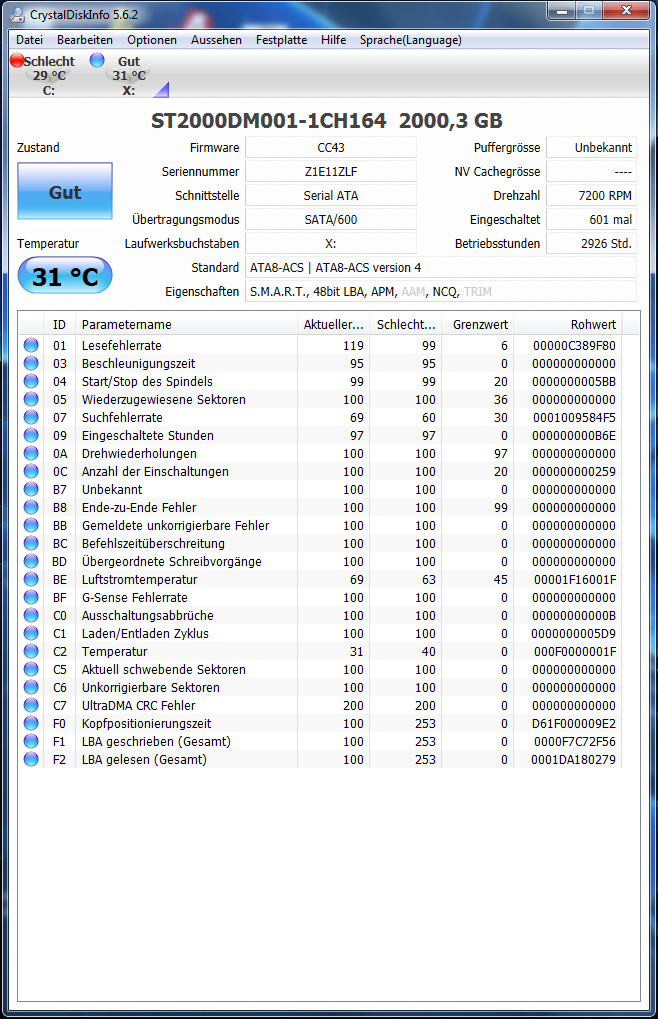This screenshot has height=1019, width=658.
Task: Open the Datei menu
Action: [x=29, y=40]
